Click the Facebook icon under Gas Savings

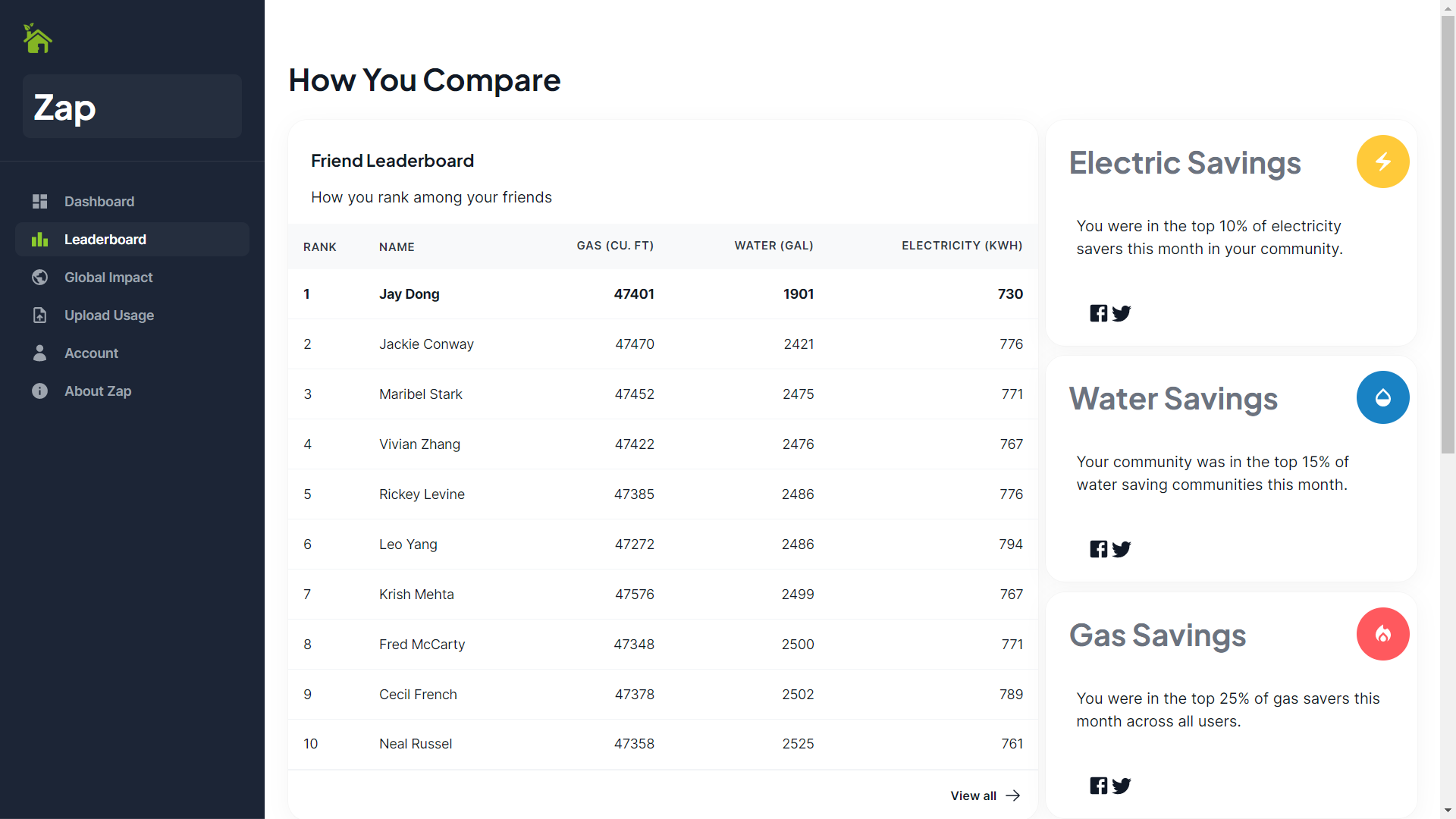(x=1098, y=786)
